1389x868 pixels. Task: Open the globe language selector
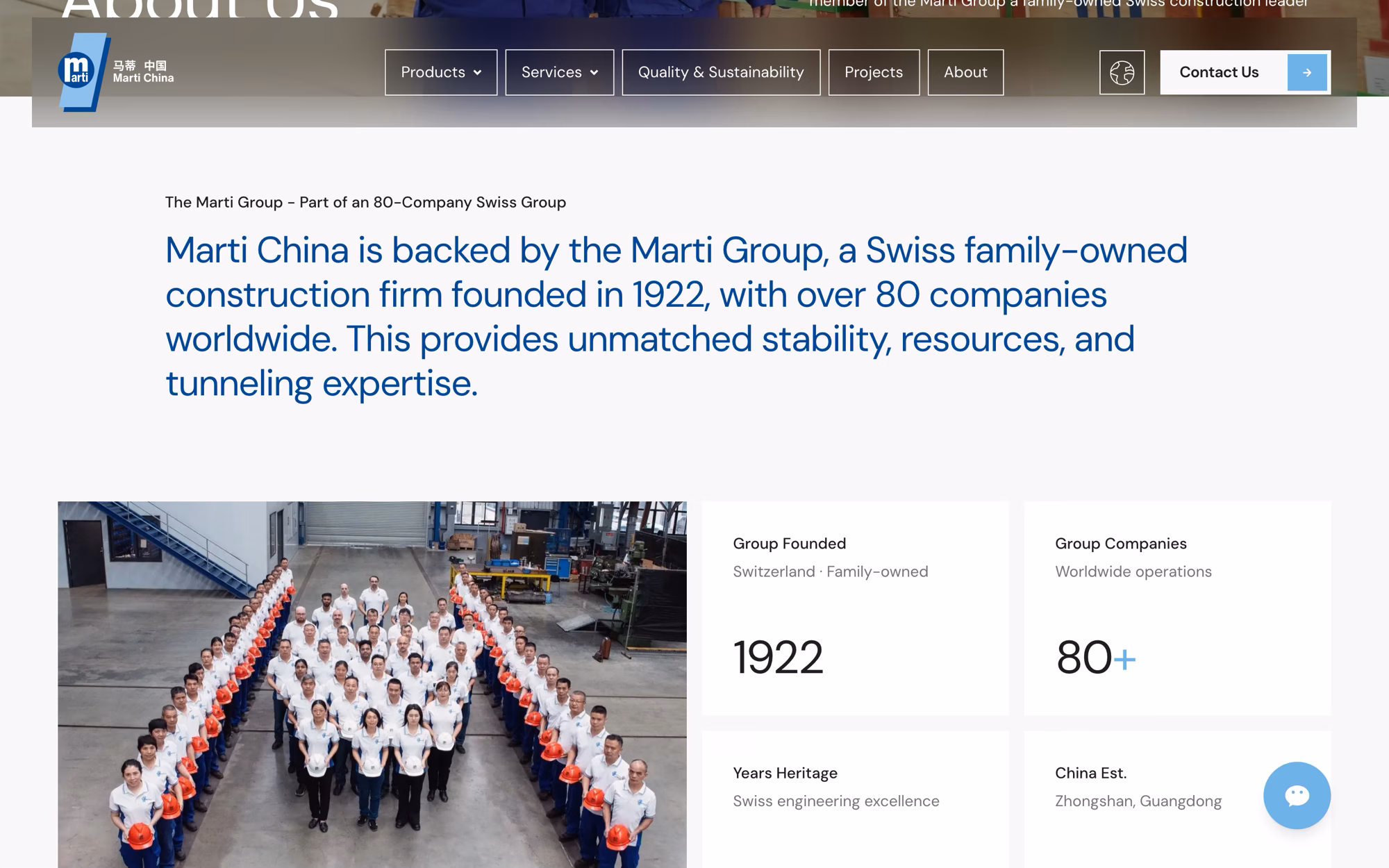1122,72
